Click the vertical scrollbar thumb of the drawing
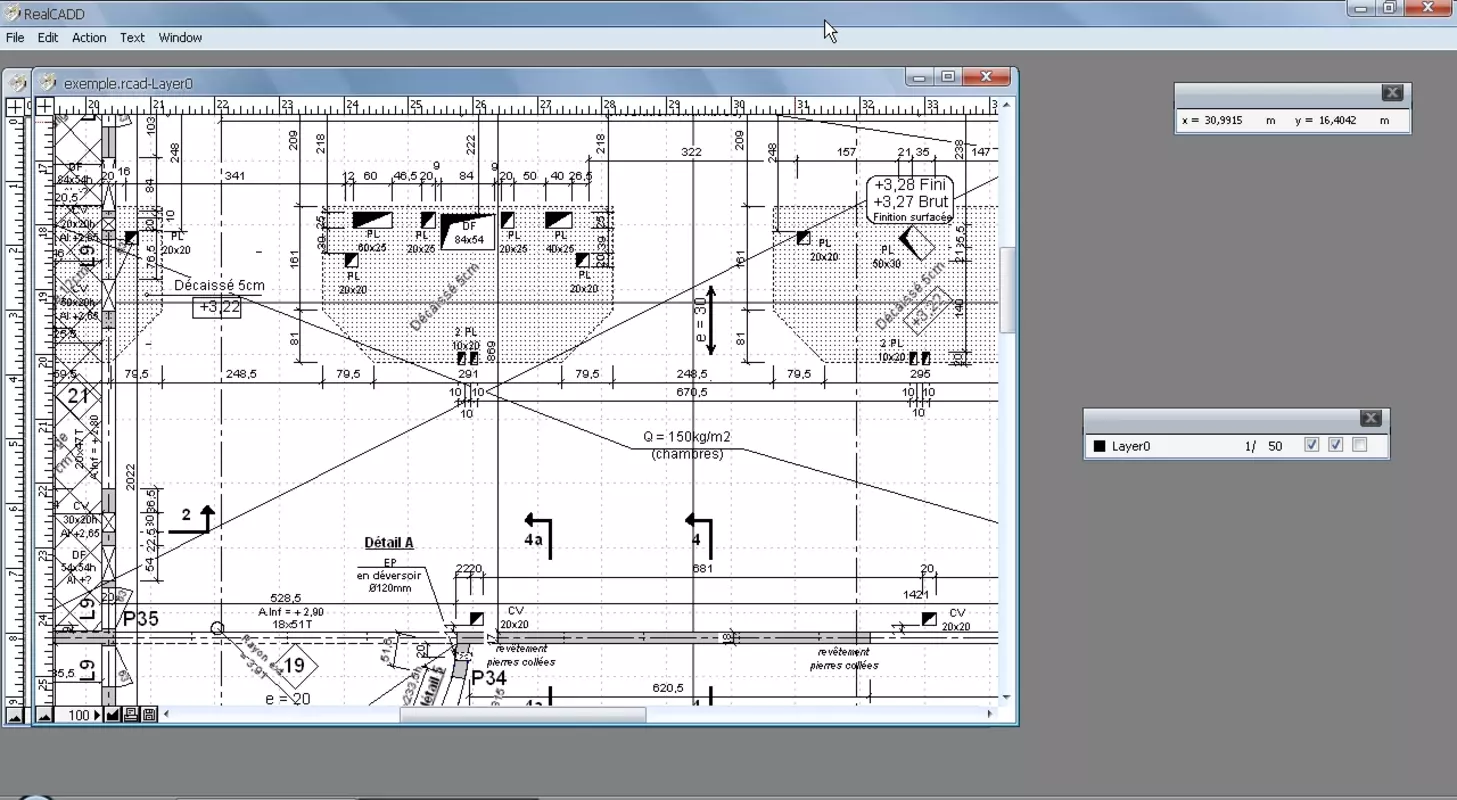The height and width of the screenshot is (800, 1457). point(1007,289)
